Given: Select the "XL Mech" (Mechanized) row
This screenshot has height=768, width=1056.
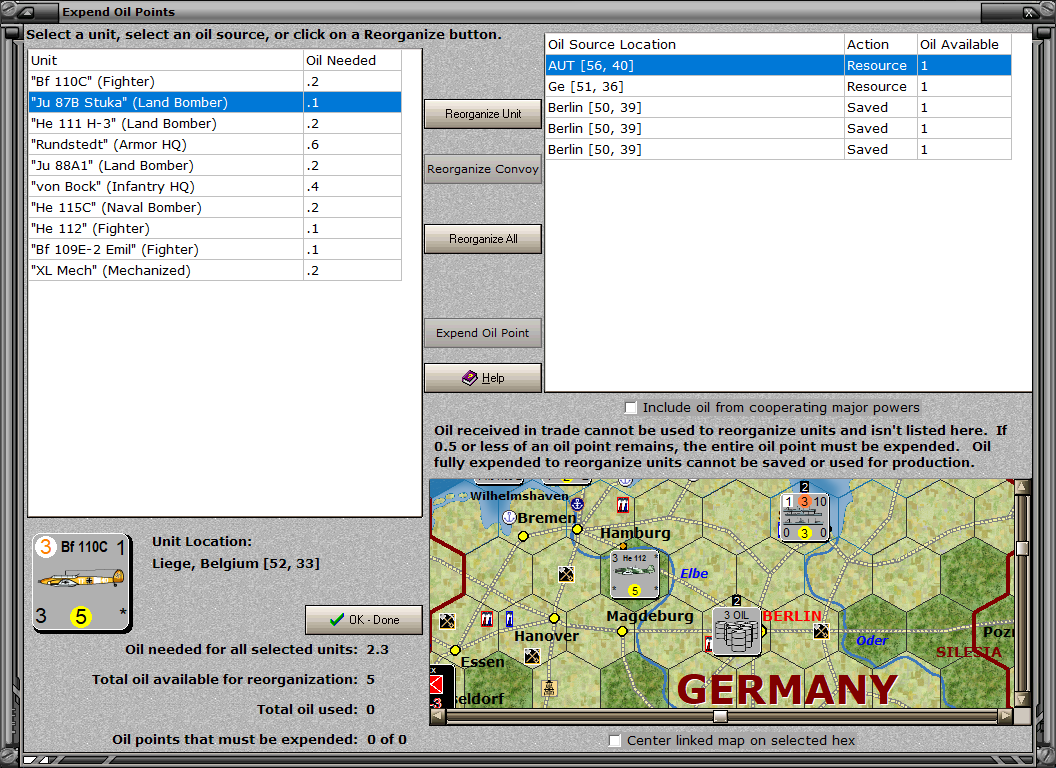Looking at the screenshot, I should pos(215,270).
